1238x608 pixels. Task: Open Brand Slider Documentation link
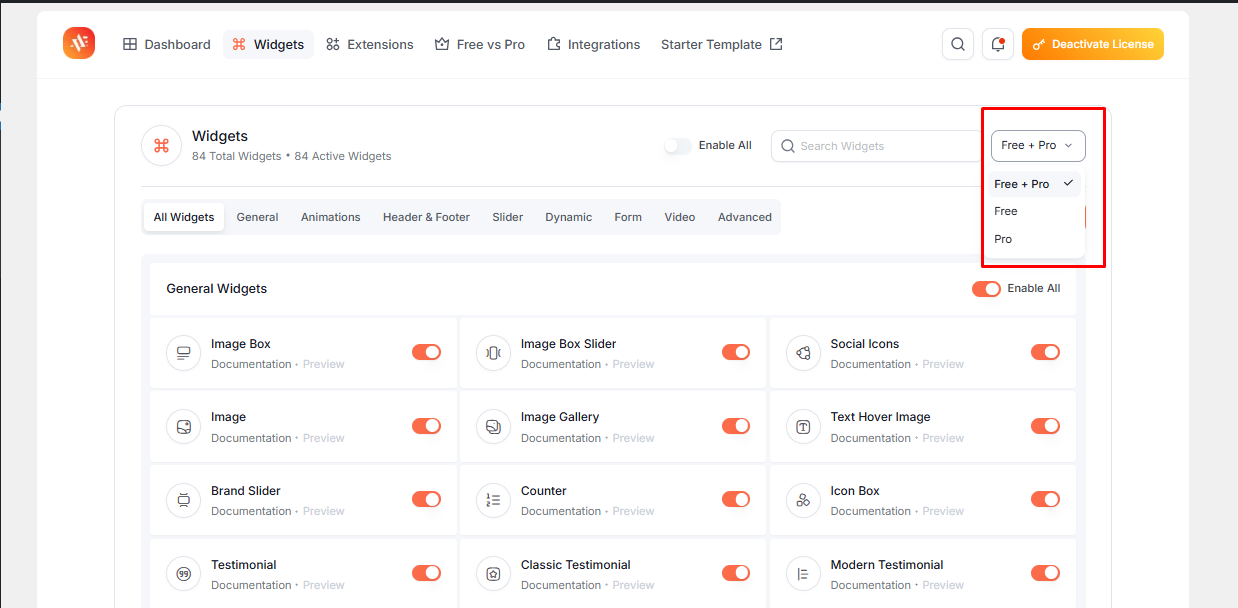pos(251,511)
